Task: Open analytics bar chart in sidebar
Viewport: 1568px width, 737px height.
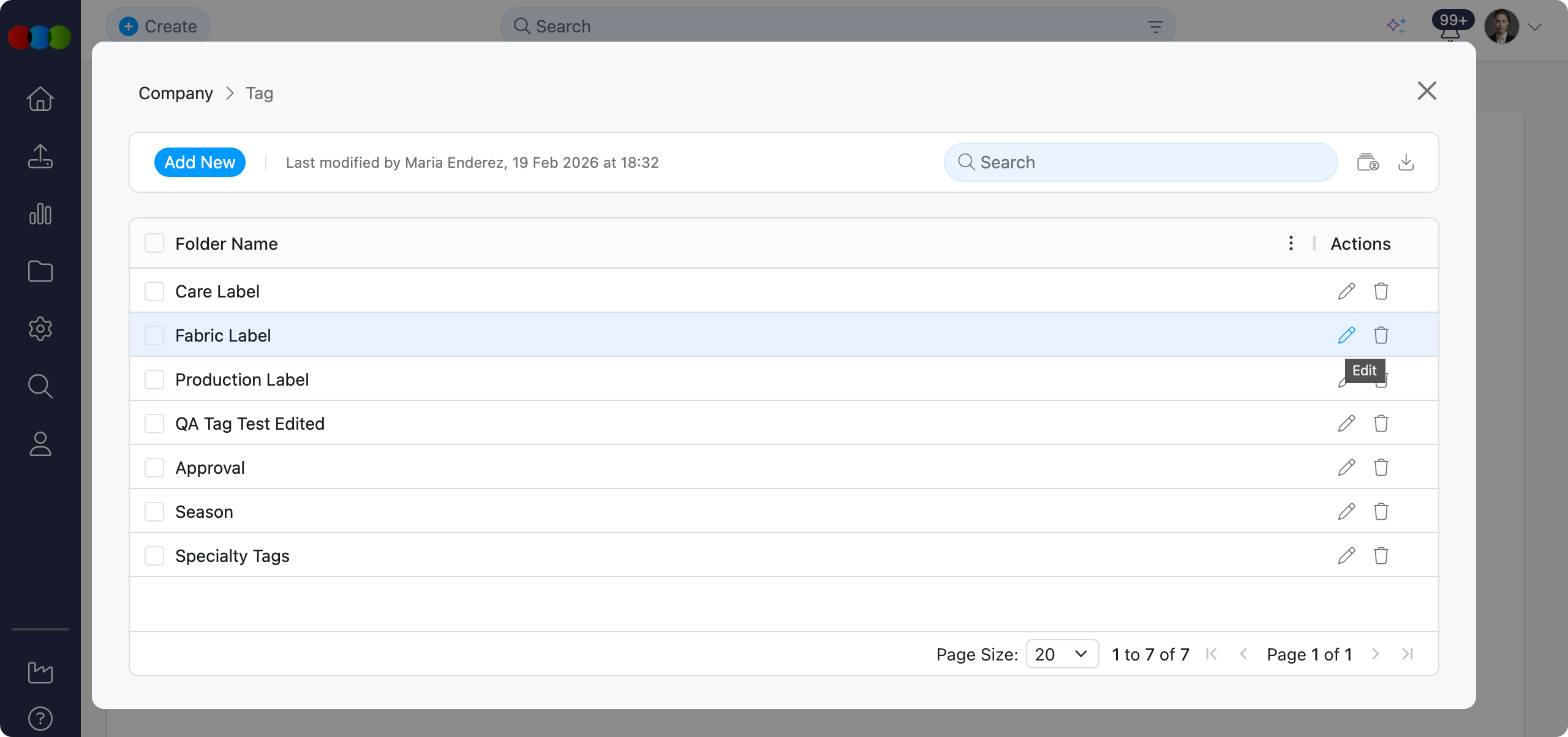Action: tap(40, 214)
